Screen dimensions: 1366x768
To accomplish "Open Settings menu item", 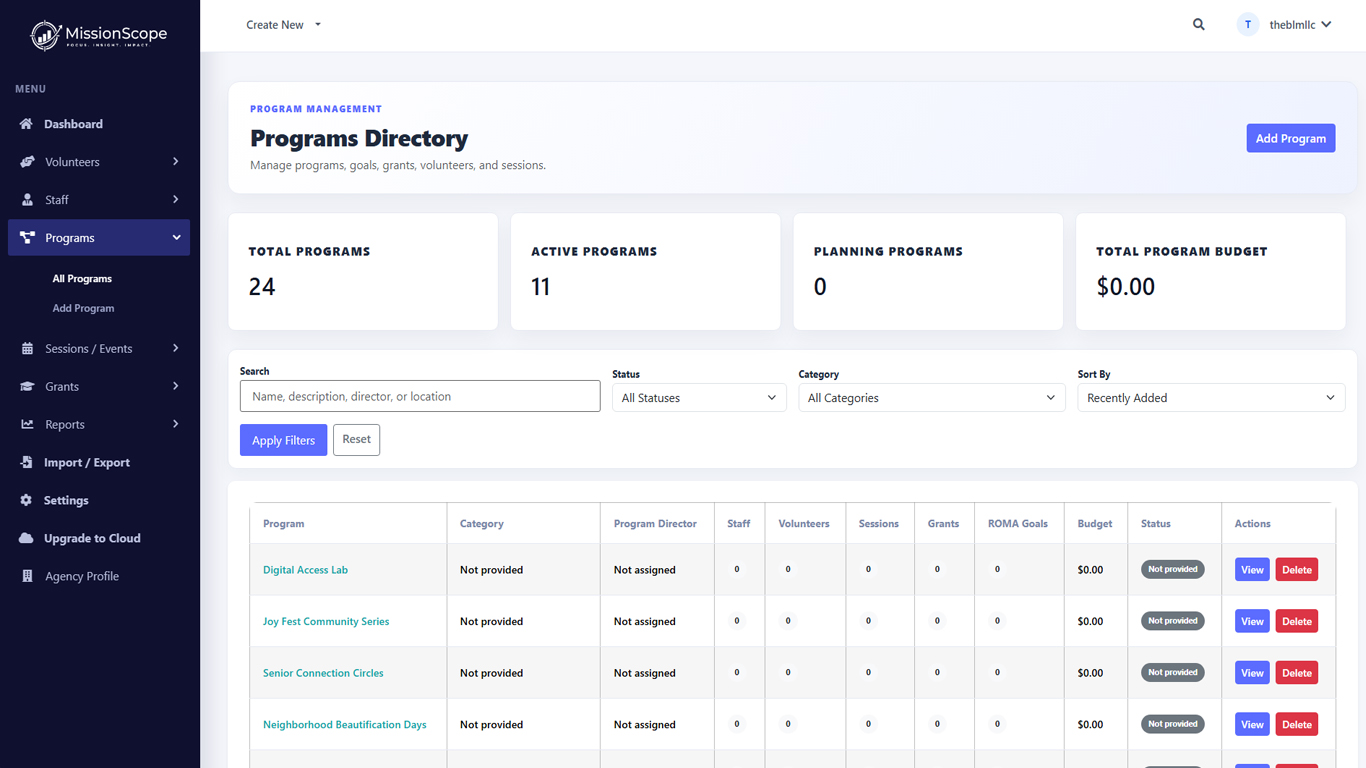I will (66, 500).
